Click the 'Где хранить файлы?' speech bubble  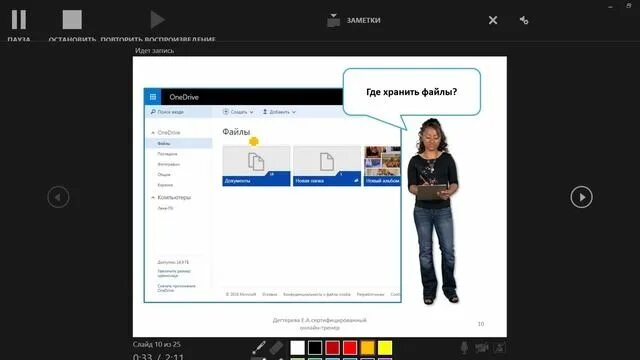411,92
